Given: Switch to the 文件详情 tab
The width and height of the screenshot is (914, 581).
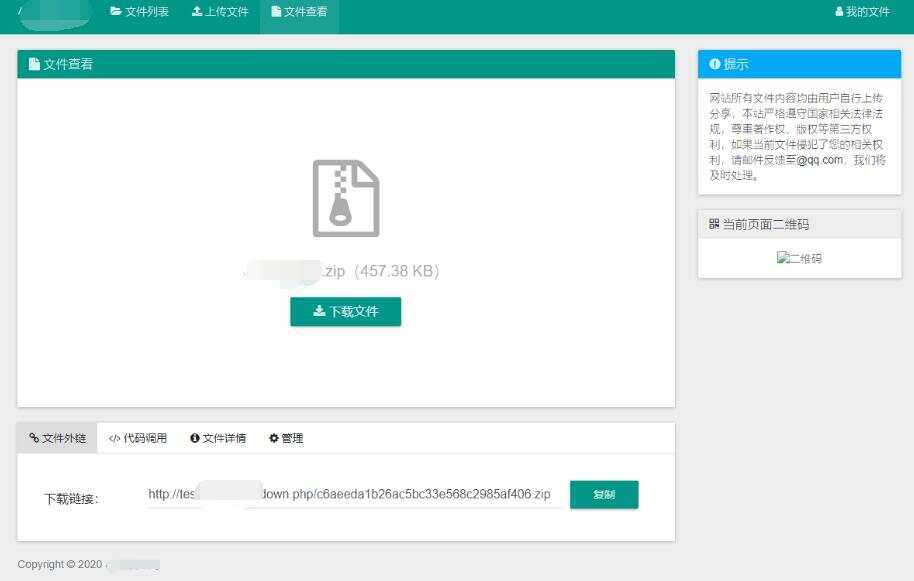Looking at the screenshot, I should 218,438.
